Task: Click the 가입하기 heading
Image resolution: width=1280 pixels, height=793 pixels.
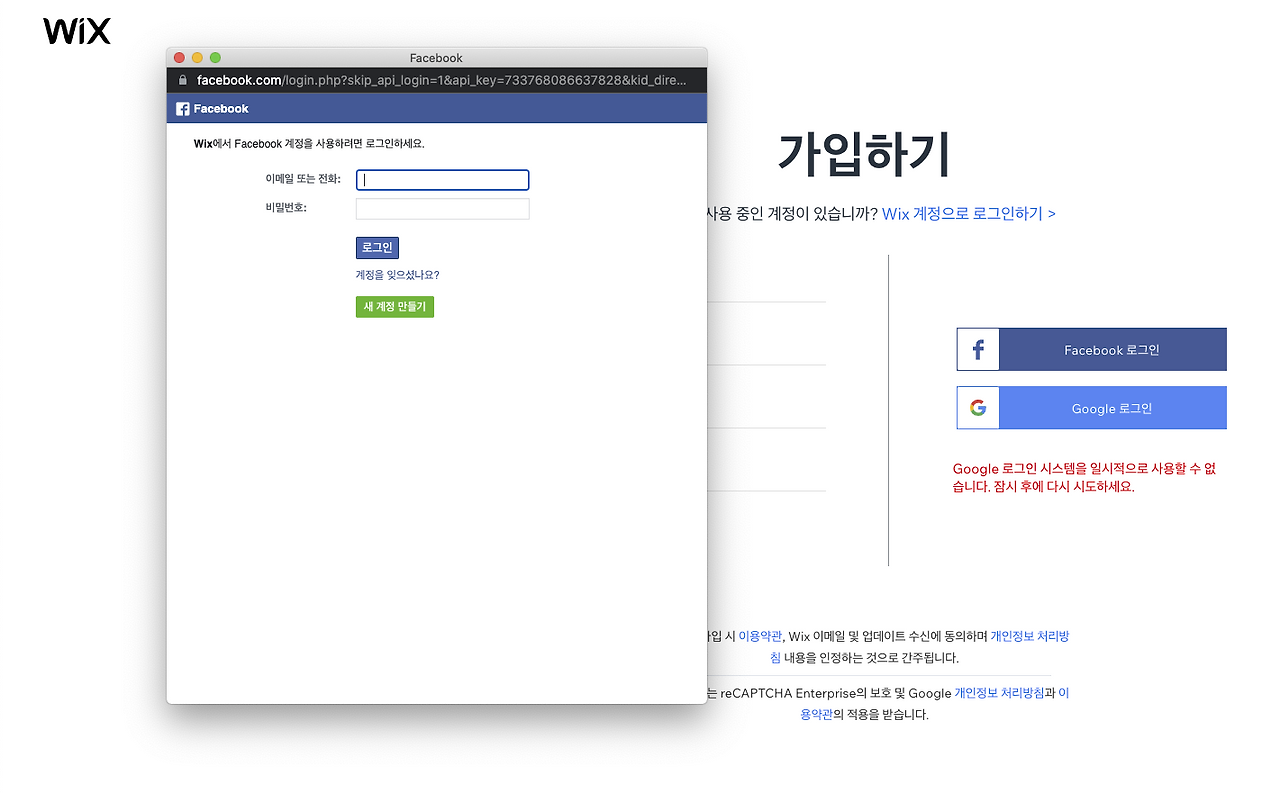Action: click(863, 154)
